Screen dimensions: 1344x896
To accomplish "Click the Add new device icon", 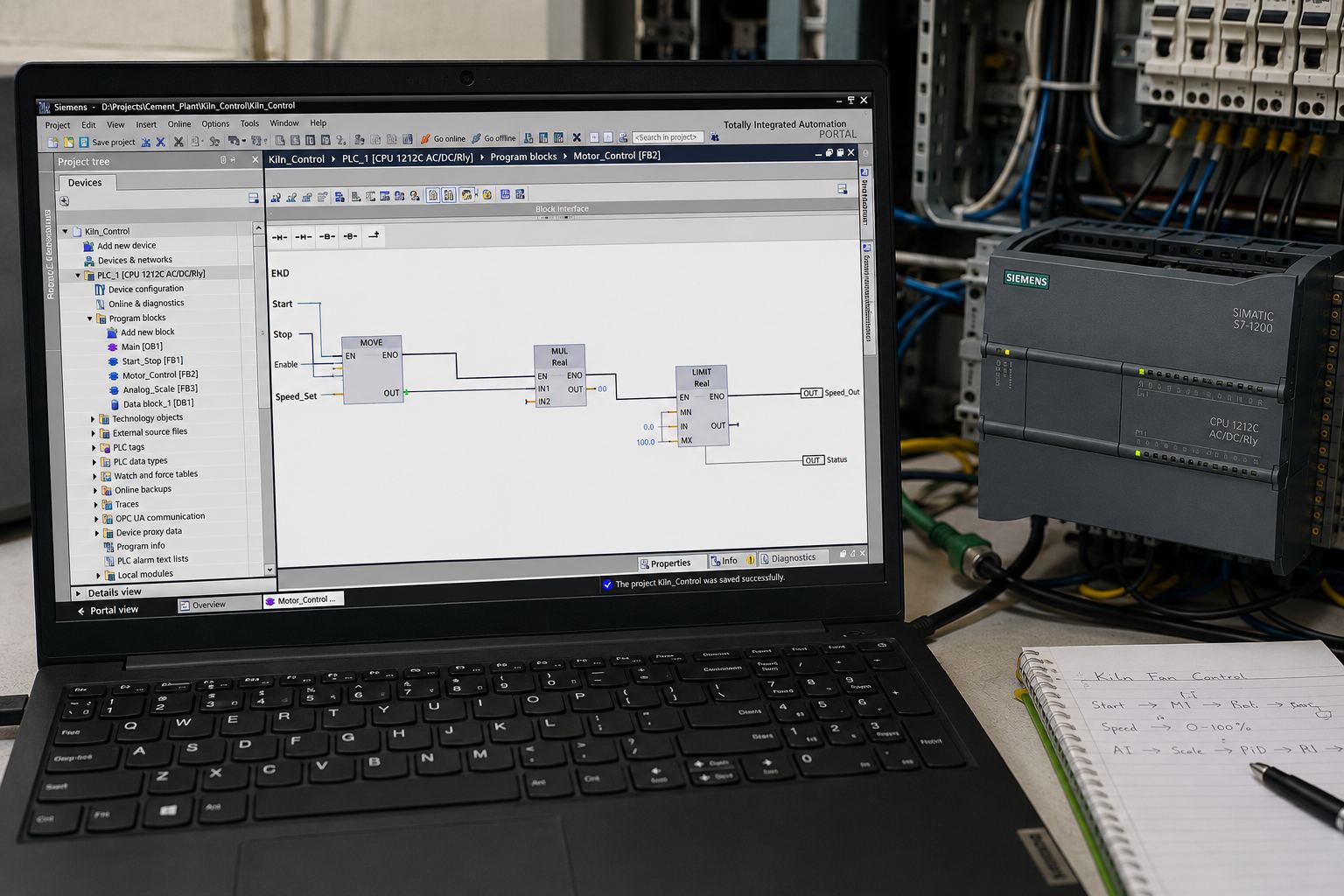I will tap(88, 246).
